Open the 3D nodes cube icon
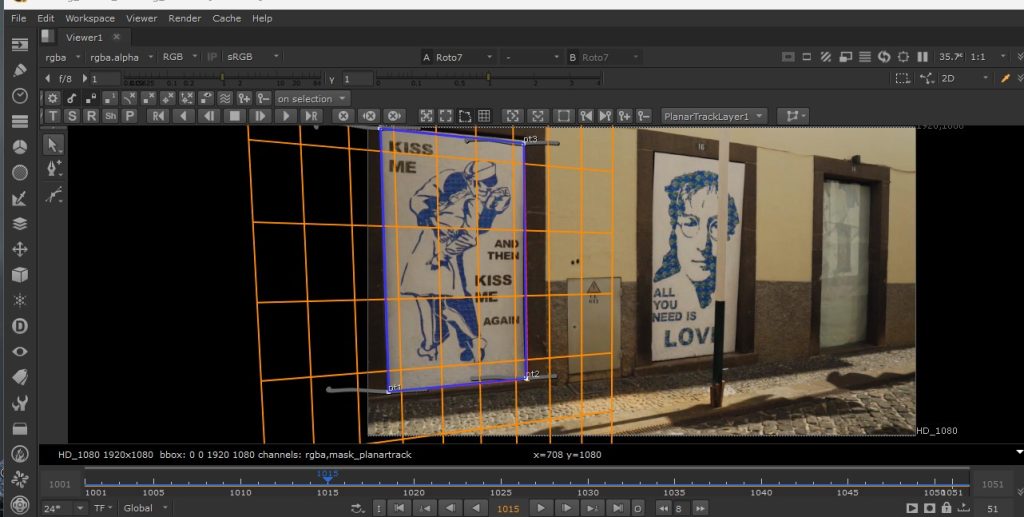The height and width of the screenshot is (517, 1024). coord(20,275)
